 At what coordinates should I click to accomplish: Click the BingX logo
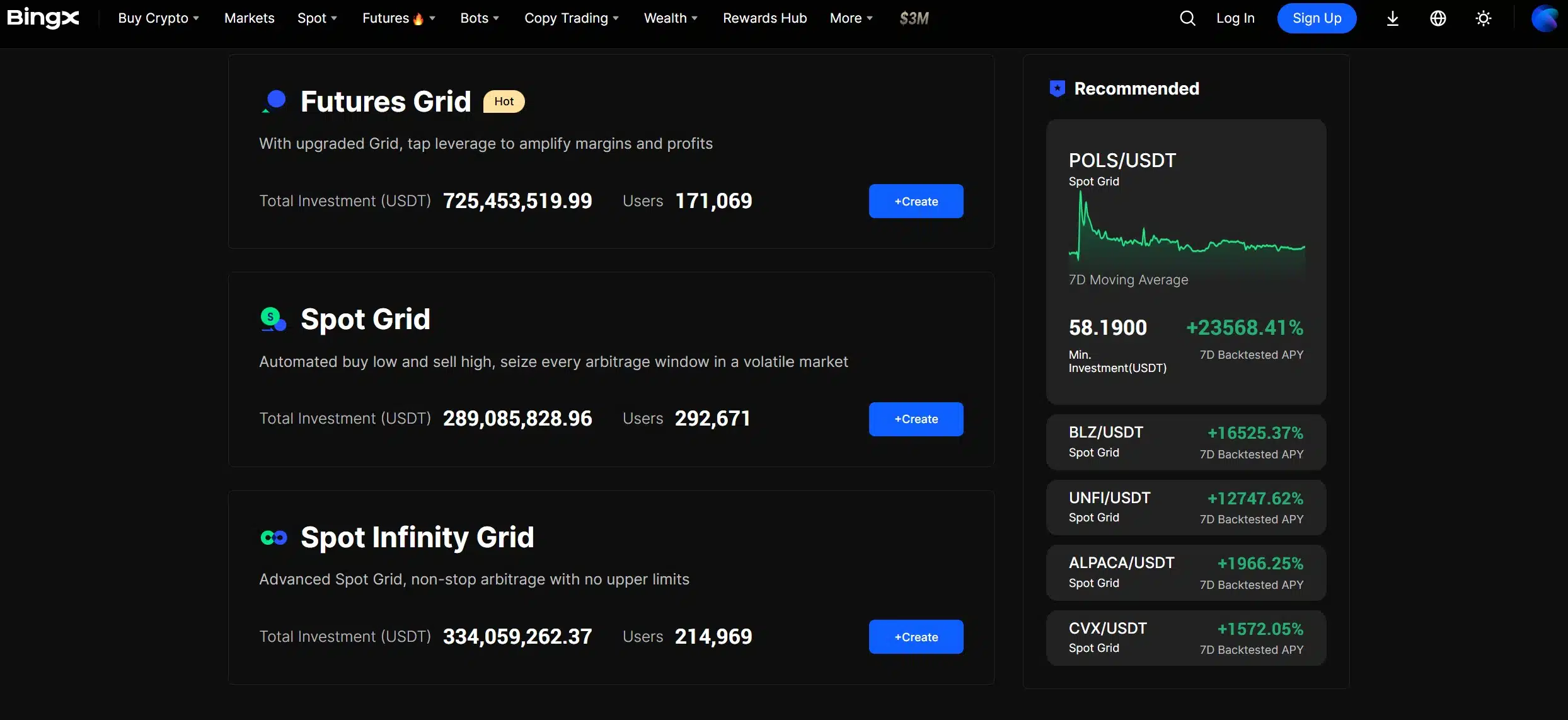click(43, 18)
